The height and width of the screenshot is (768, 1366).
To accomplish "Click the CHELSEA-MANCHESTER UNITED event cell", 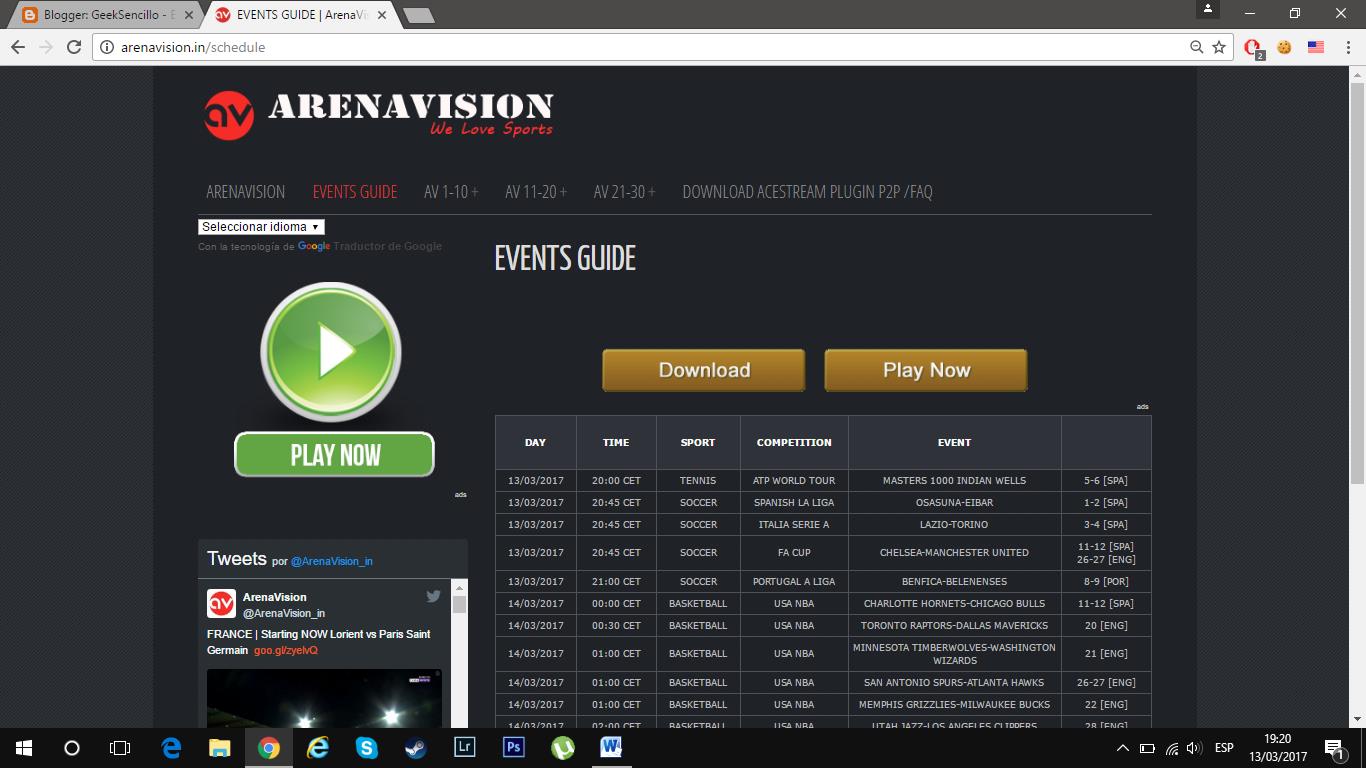I will 954,552.
